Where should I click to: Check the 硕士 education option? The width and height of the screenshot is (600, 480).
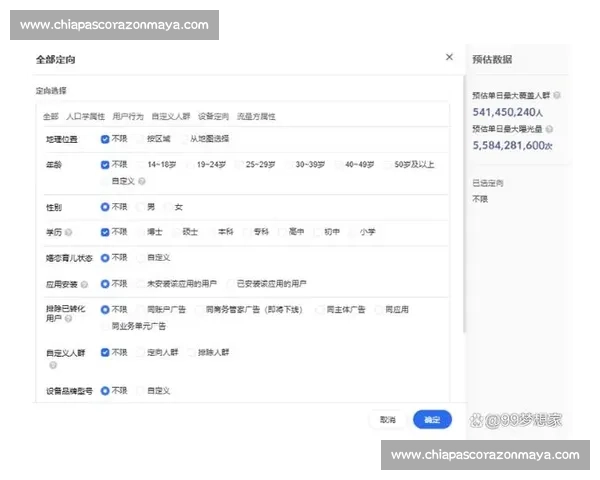(176, 232)
